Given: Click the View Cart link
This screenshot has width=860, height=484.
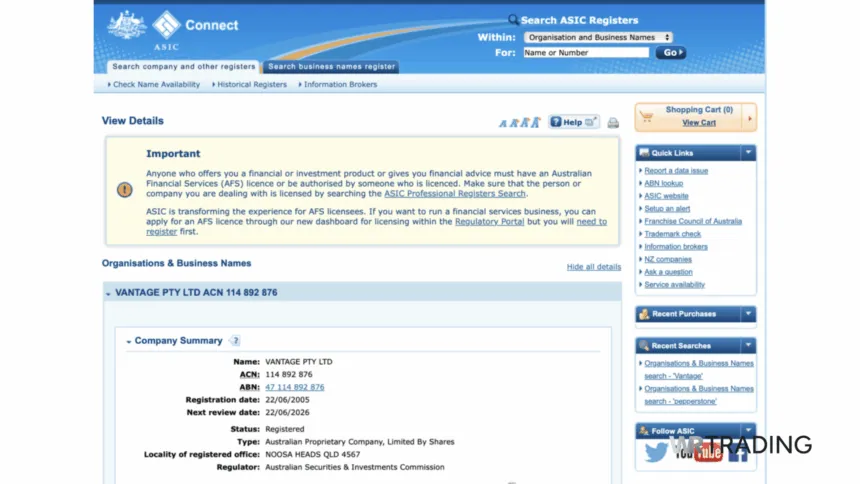Looking at the screenshot, I should [699, 123].
